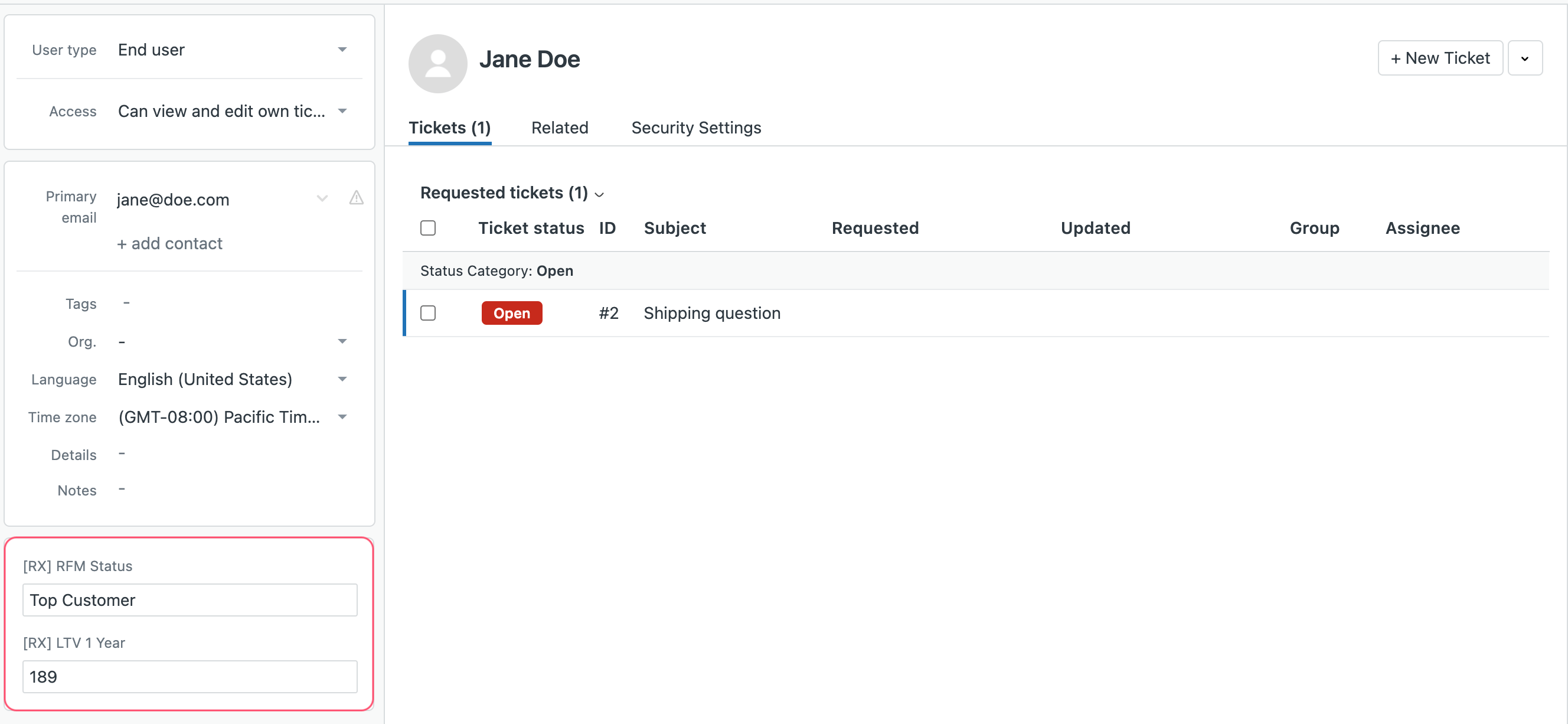Collapse the Requested tickets section

600,194
